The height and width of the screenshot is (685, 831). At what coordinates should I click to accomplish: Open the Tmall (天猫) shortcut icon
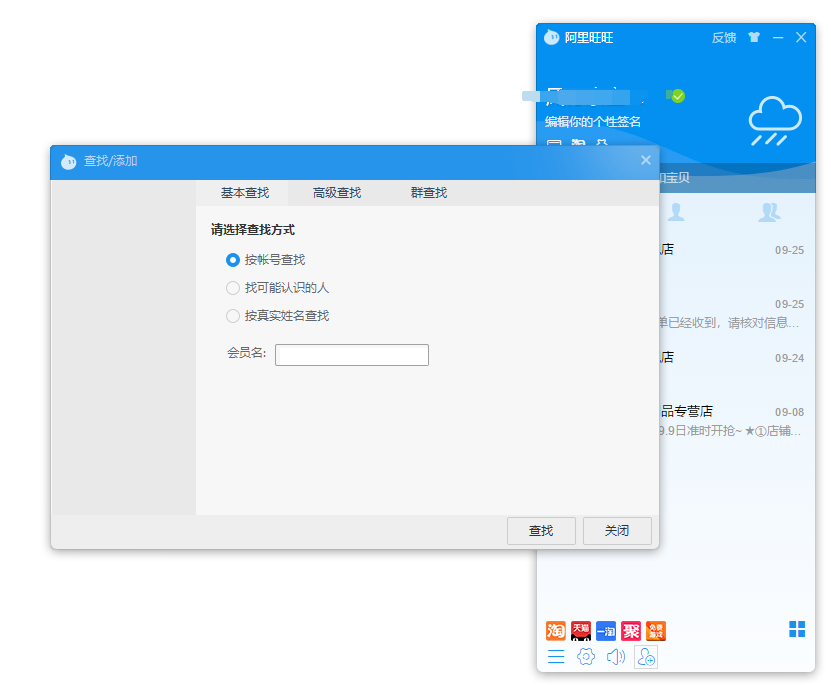click(581, 631)
